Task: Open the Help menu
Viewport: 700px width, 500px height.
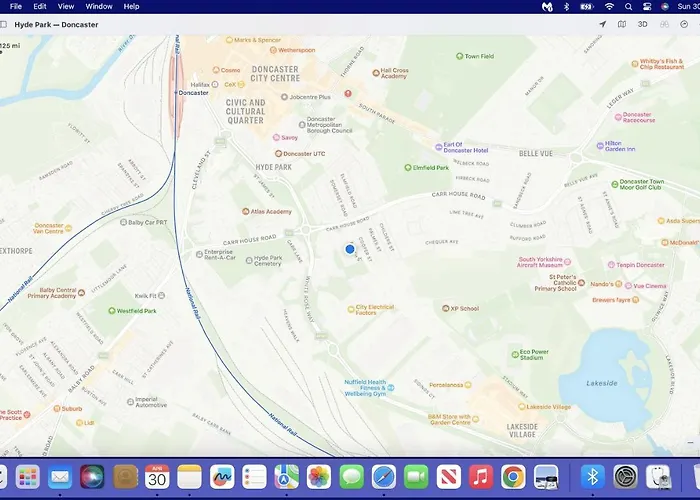Action: tap(131, 6)
